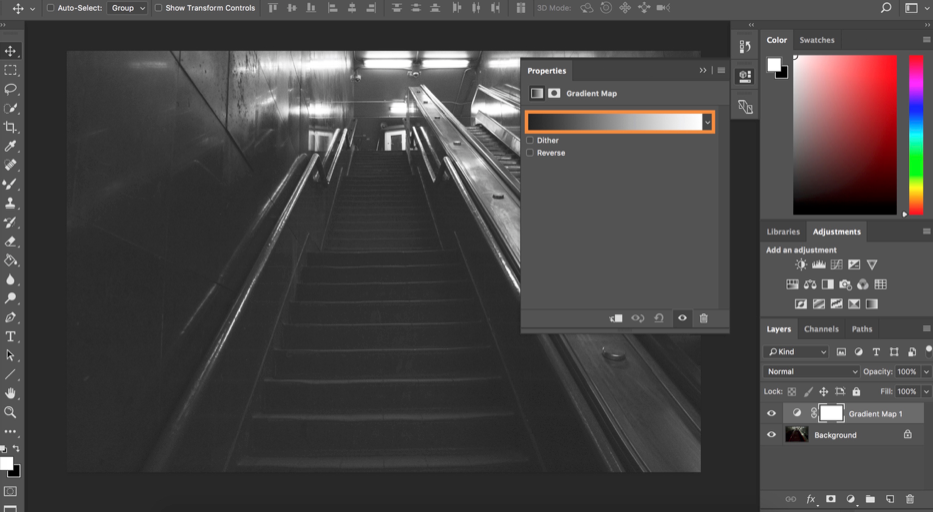Switch to the Libraries tab

tap(783, 232)
